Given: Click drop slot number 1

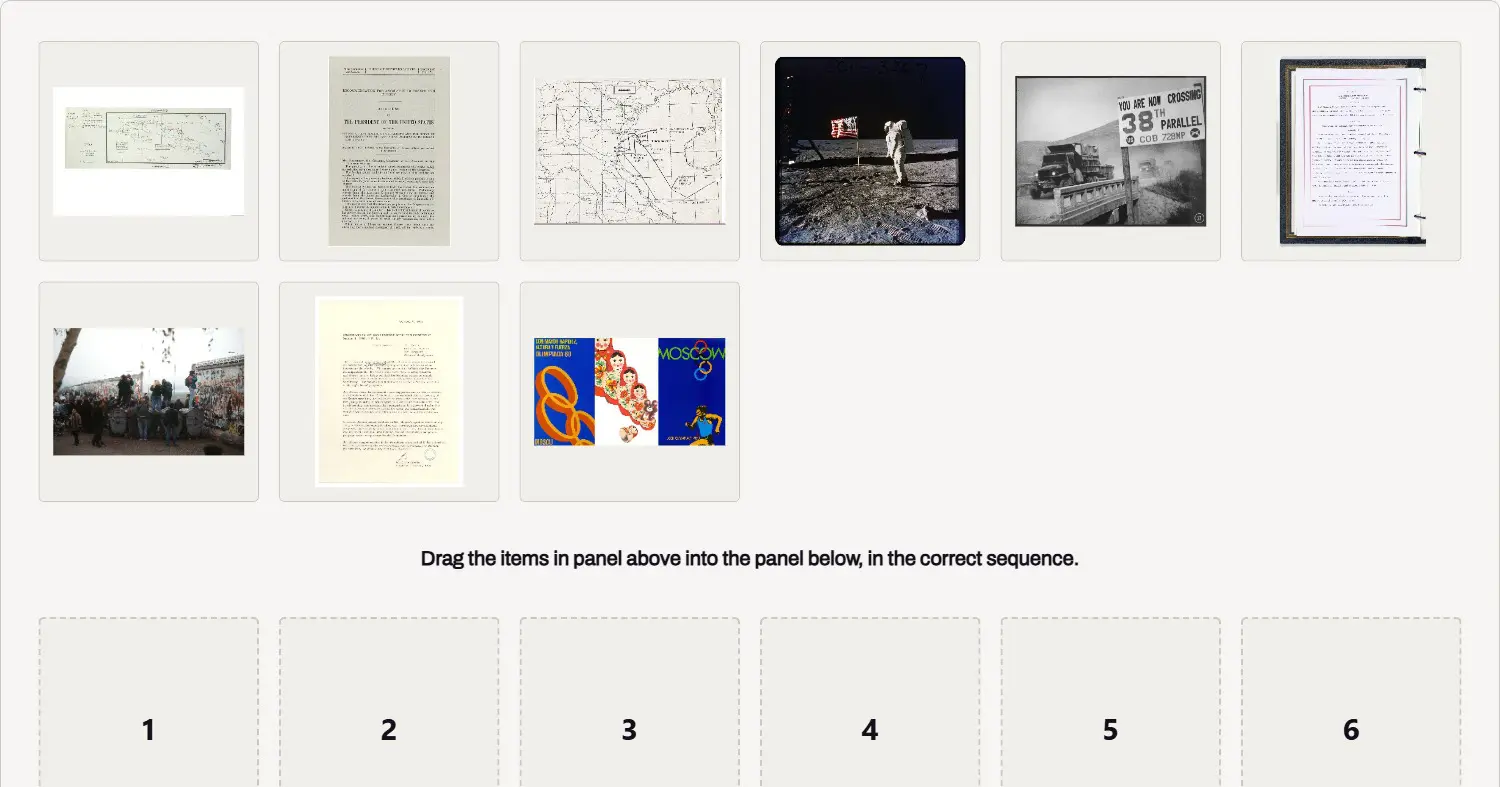Looking at the screenshot, I should pyautogui.click(x=149, y=702).
